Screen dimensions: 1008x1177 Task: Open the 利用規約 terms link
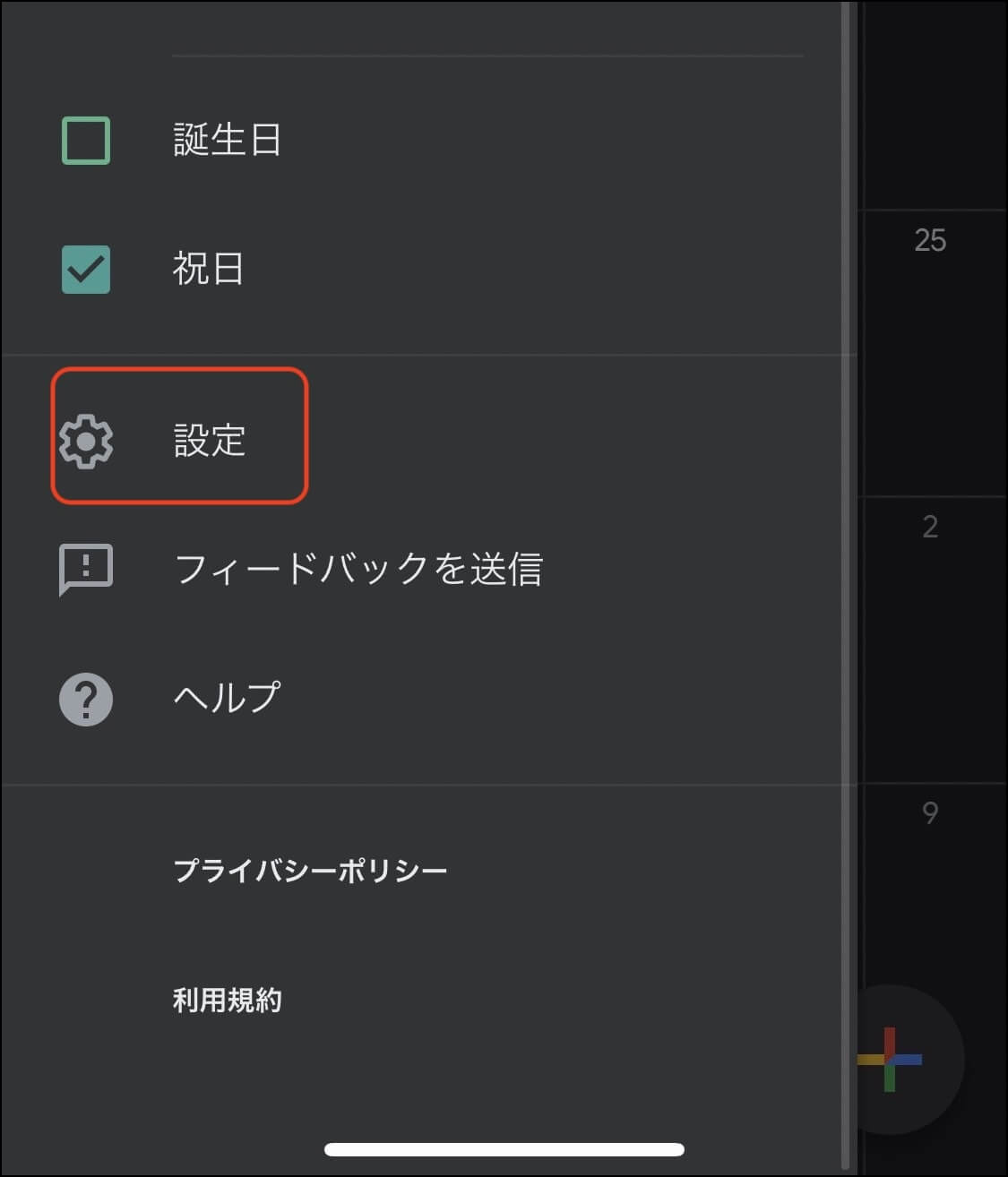tap(226, 1001)
